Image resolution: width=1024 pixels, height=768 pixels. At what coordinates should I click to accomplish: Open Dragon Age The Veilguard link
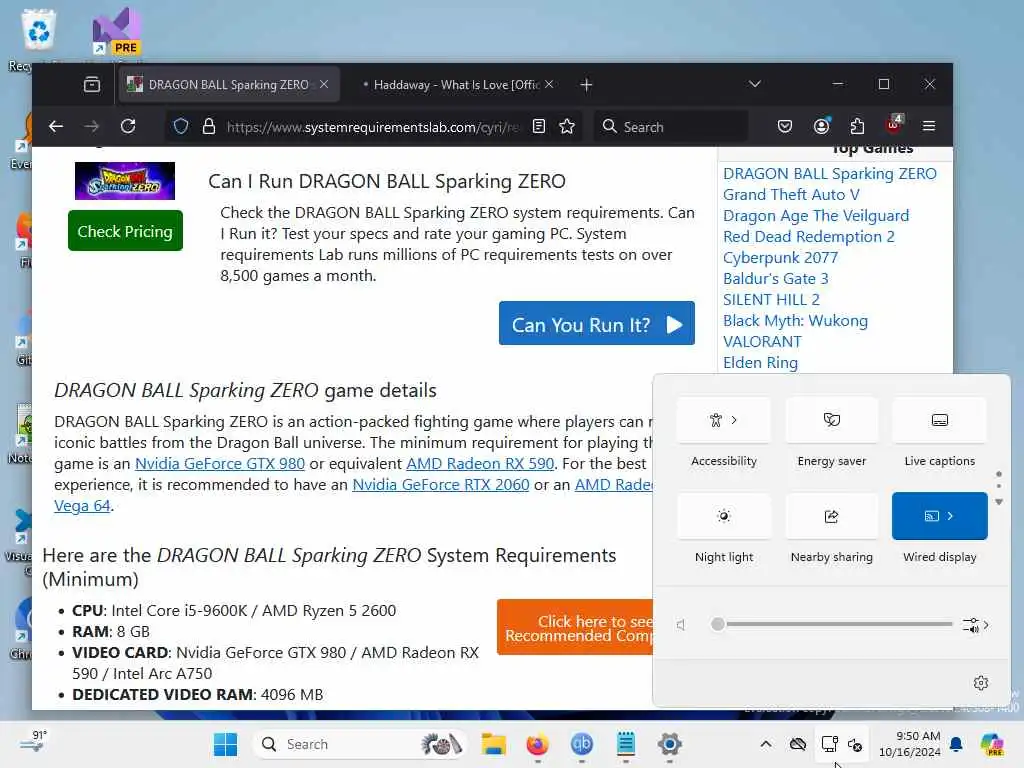816,216
